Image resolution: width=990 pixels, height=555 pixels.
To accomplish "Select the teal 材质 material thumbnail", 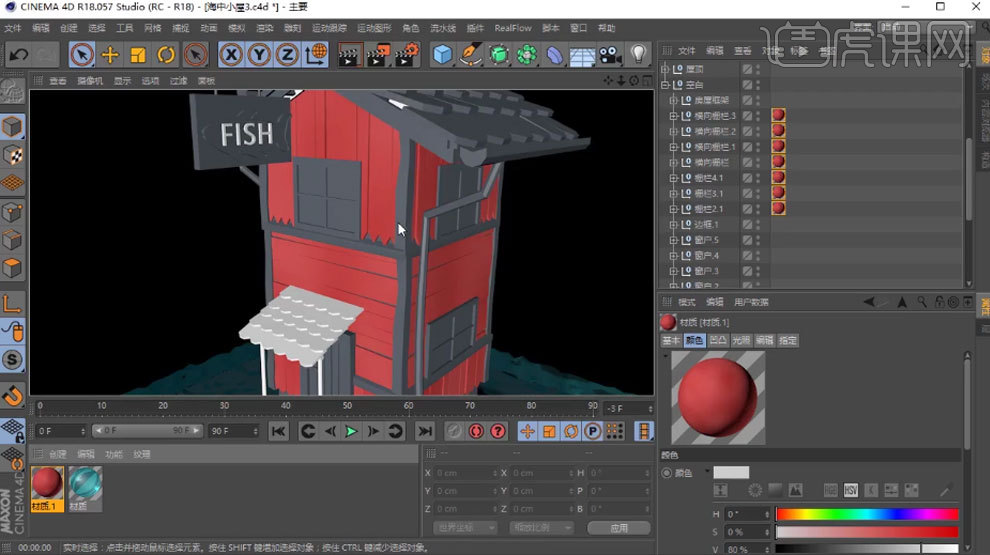I will tap(86, 484).
